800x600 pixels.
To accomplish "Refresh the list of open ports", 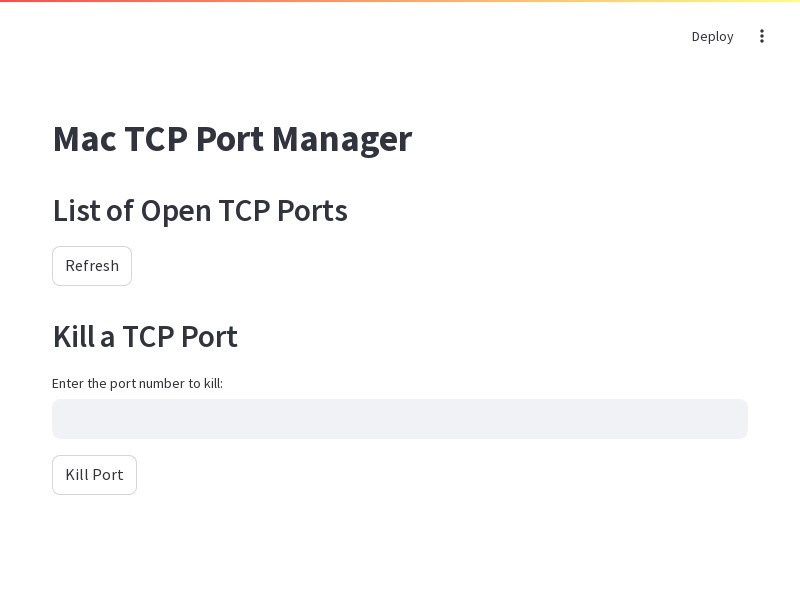I will tap(92, 266).
